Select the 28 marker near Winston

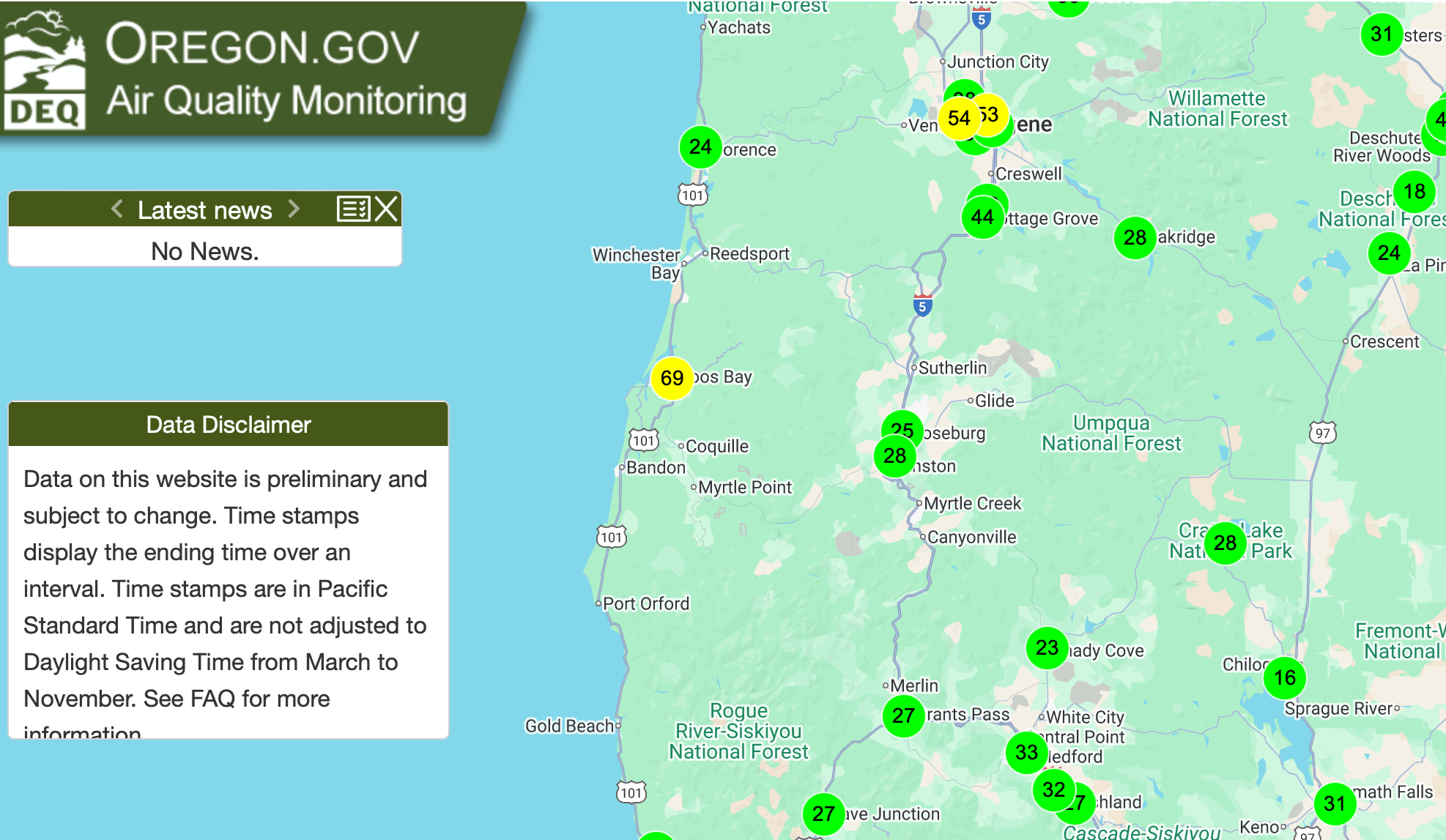tap(894, 456)
